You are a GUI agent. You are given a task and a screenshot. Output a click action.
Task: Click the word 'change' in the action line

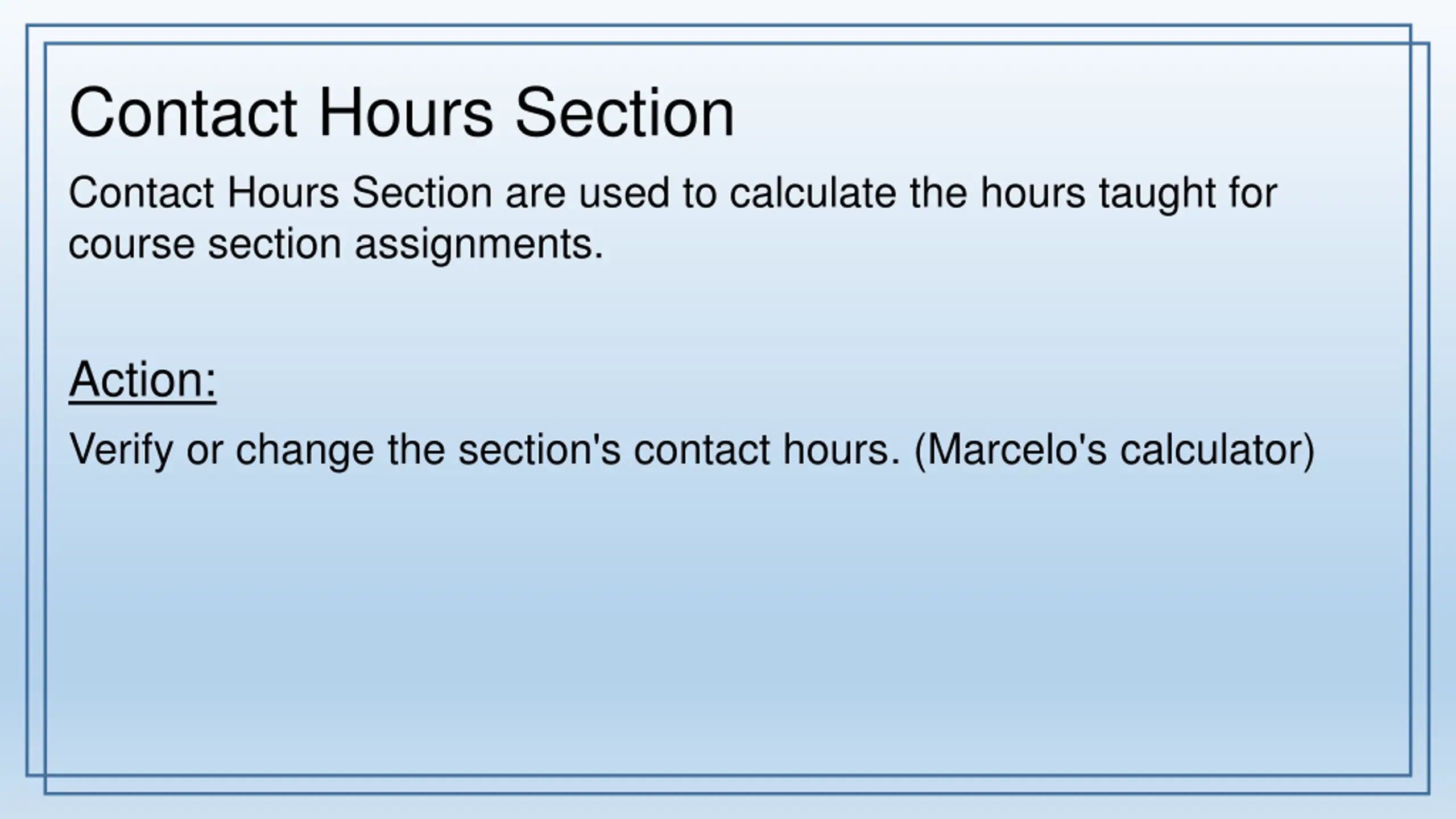(305, 450)
